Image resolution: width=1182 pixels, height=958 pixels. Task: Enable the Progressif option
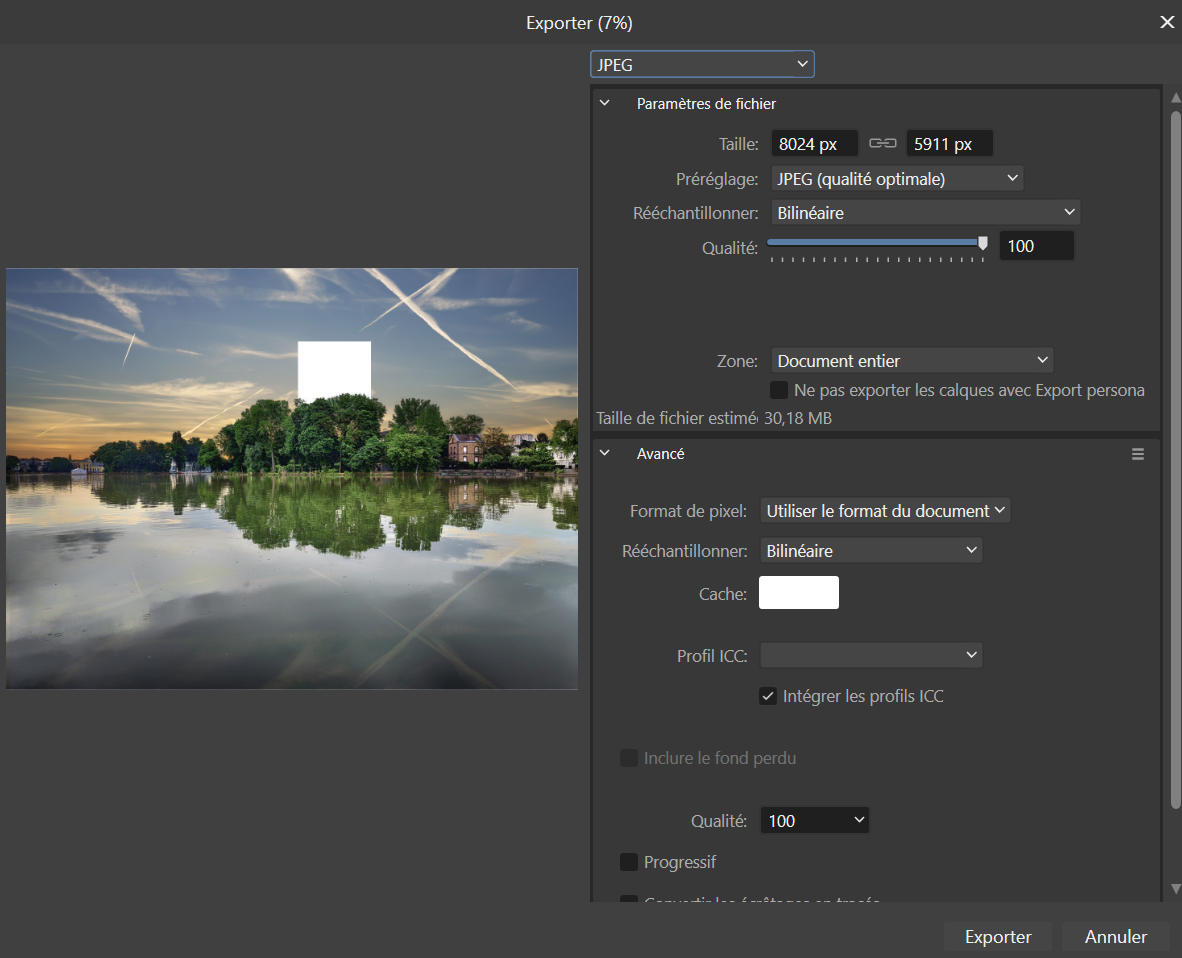[629, 861]
